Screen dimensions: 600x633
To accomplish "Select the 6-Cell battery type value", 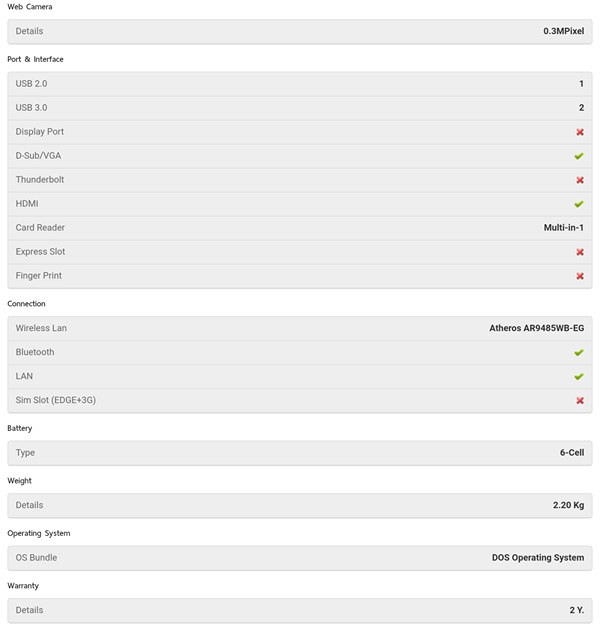I will click(x=571, y=452).
